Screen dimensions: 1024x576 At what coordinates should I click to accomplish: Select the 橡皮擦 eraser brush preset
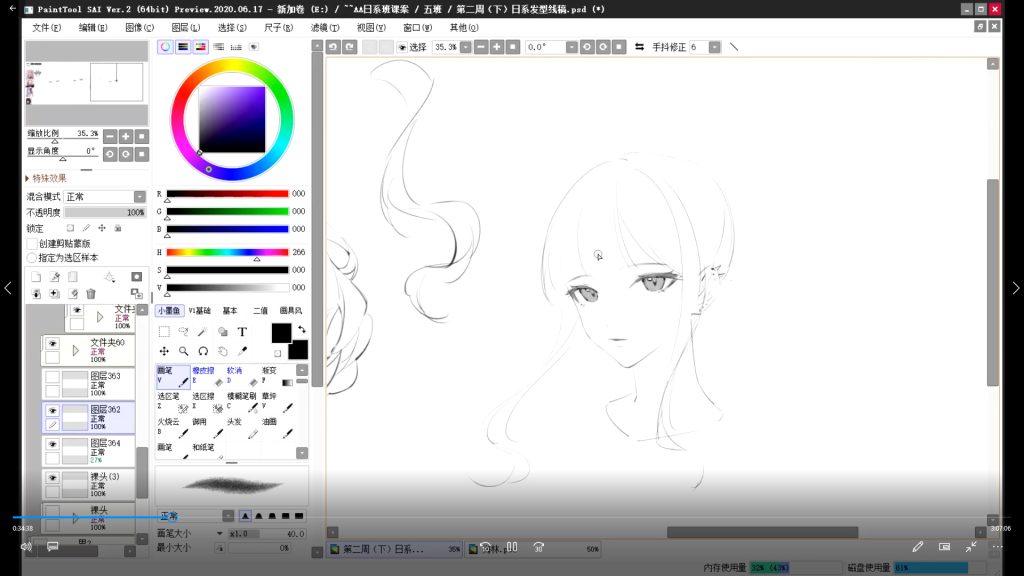pos(208,376)
